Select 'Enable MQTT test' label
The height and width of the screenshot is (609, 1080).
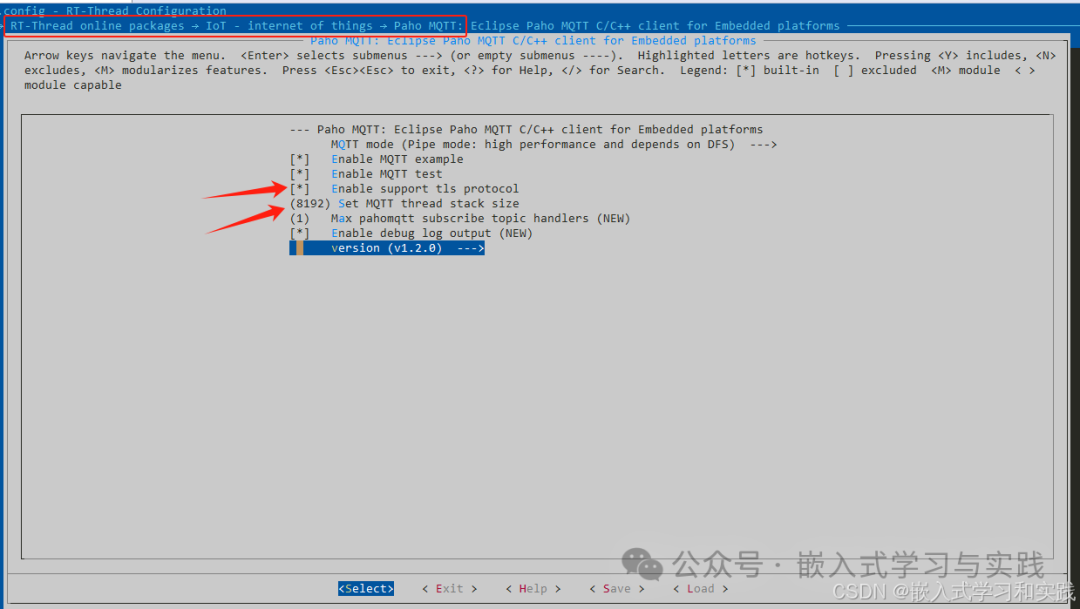(x=387, y=174)
